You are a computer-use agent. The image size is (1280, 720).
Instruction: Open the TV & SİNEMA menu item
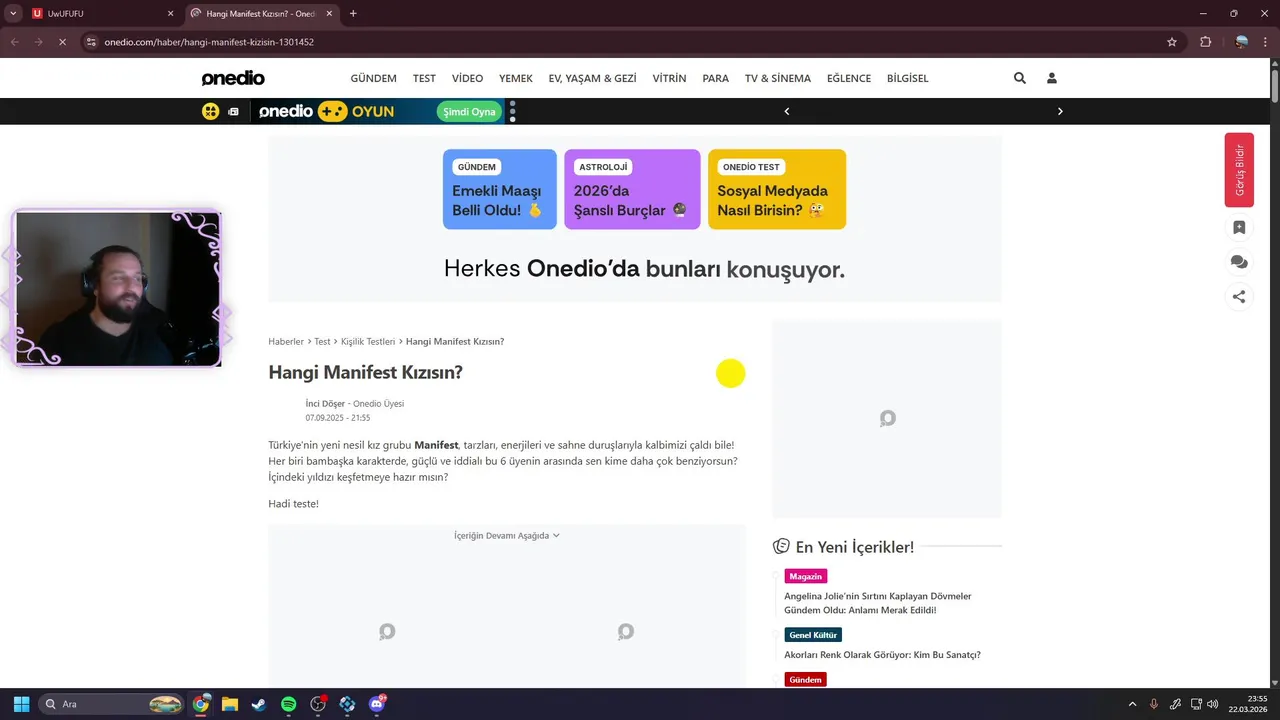(x=778, y=78)
